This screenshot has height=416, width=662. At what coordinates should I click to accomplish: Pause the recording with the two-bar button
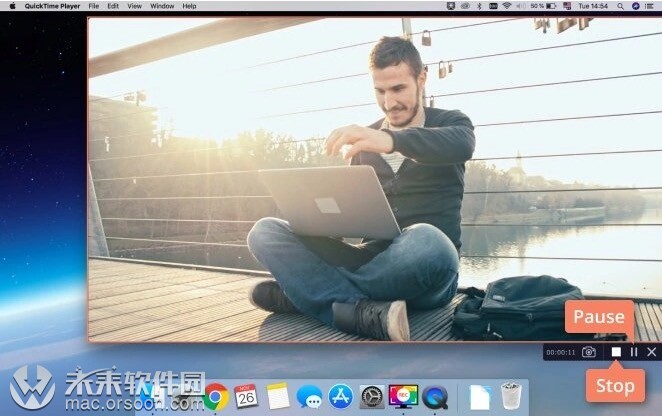click(x=634, y=352)
